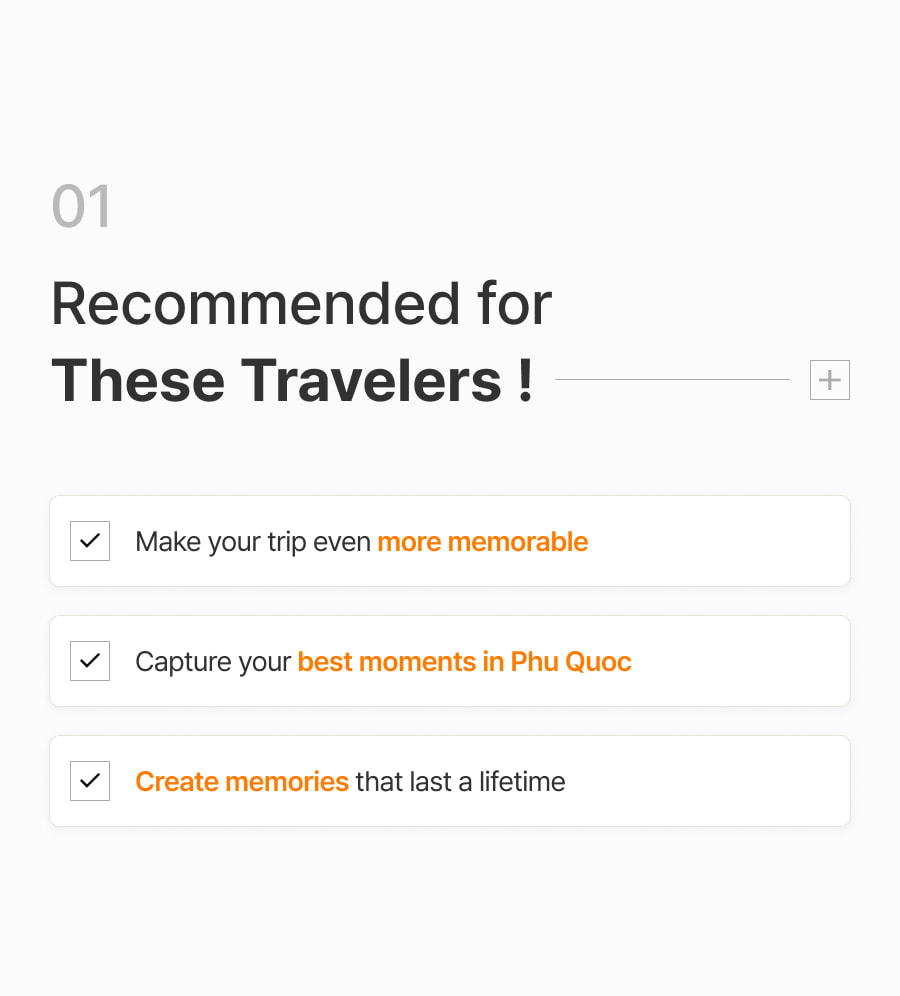Viewport: 900px width, 996px height.
Task: Click the plus icon beside the heading
Action: pyautogui.click(x=829, y=380)
